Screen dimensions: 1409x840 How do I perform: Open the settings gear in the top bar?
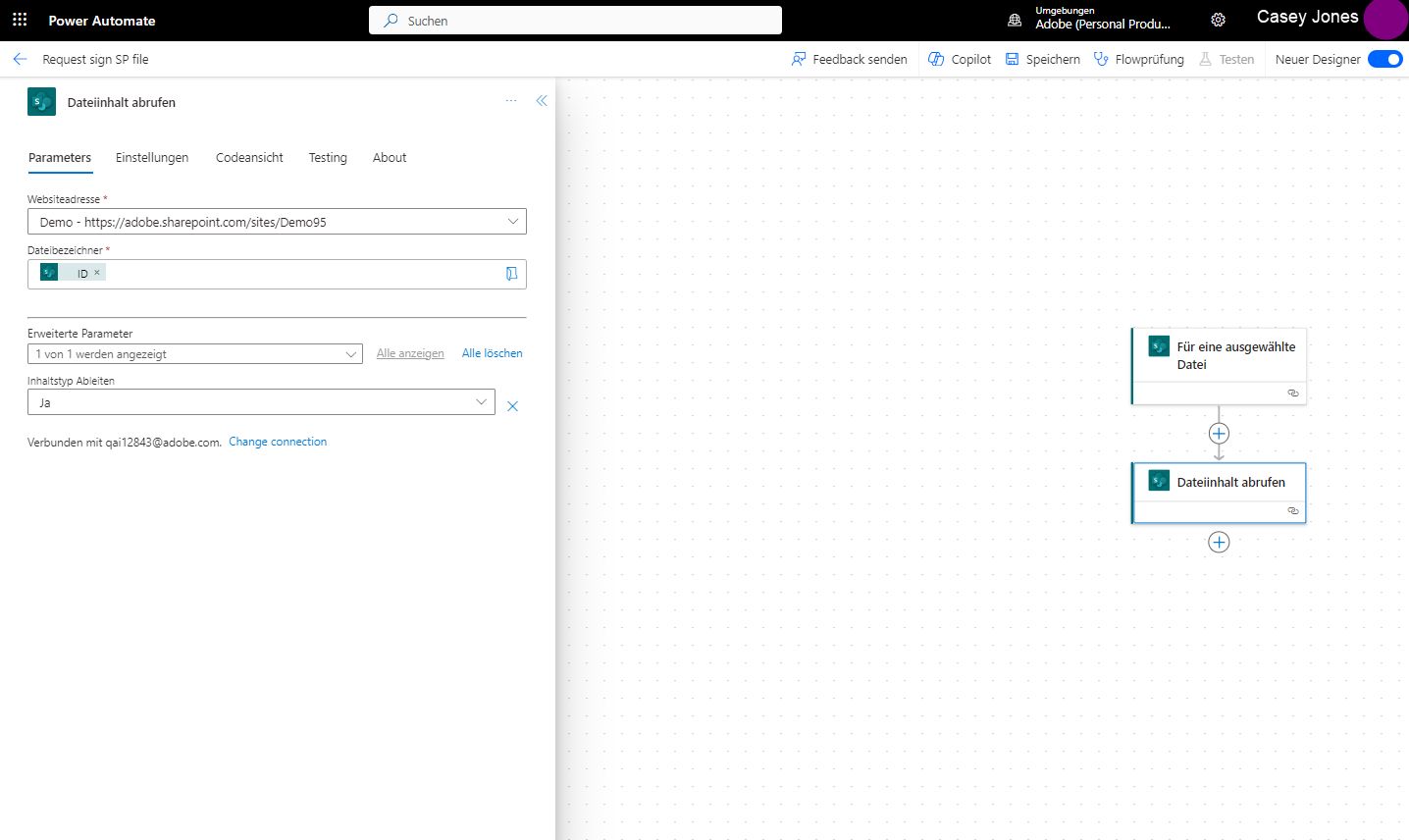click(1218, 19)
